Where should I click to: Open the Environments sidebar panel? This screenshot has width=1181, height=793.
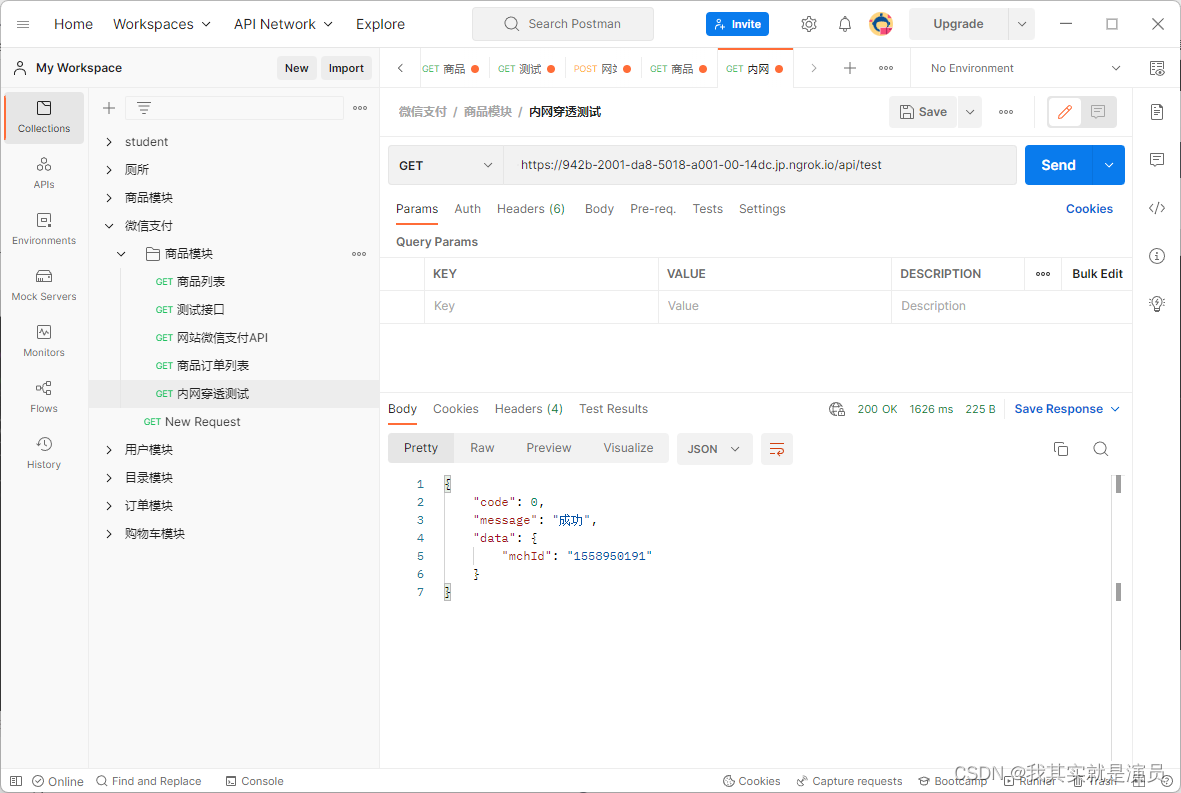(x=44, y=229)
